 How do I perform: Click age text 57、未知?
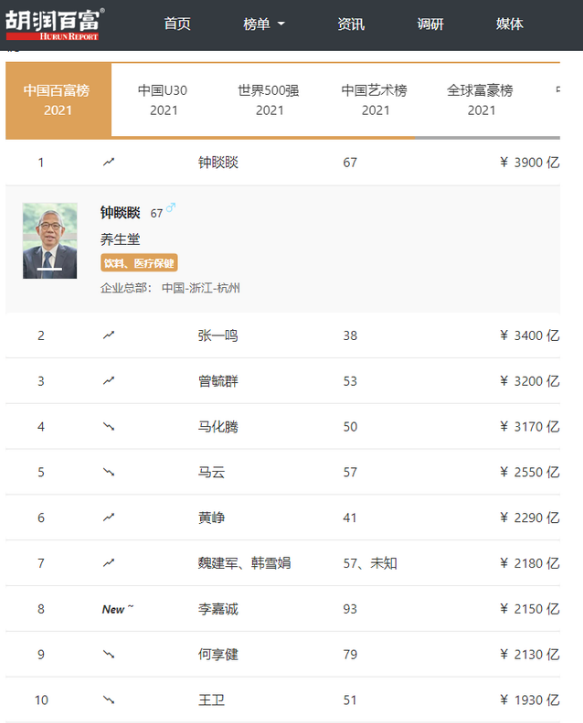point(370,563)
